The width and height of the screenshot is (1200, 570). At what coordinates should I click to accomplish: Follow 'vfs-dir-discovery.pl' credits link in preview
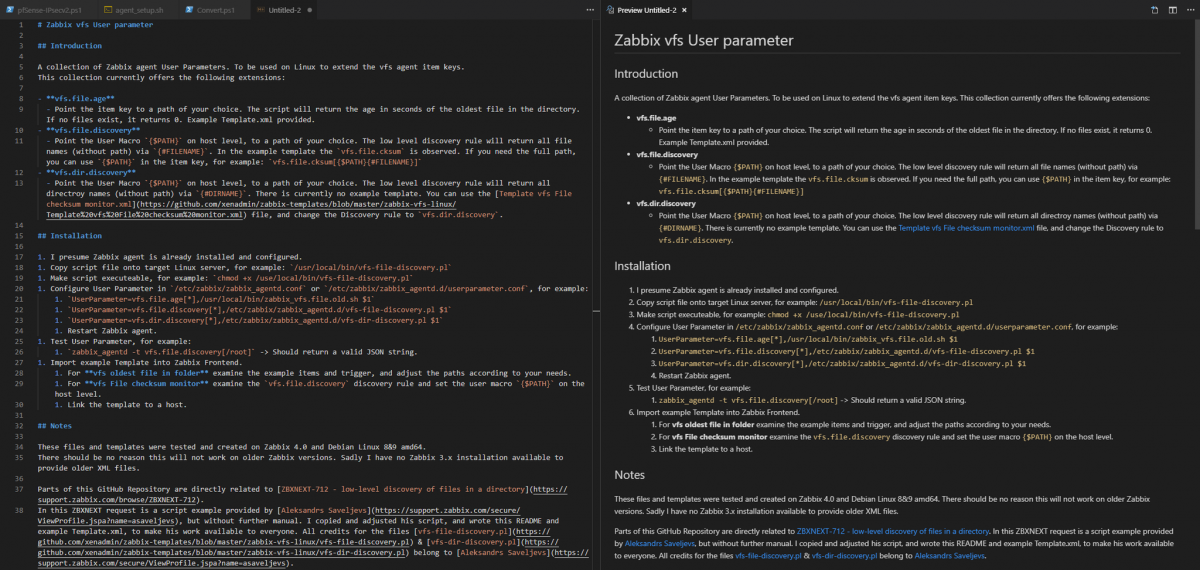844,554
